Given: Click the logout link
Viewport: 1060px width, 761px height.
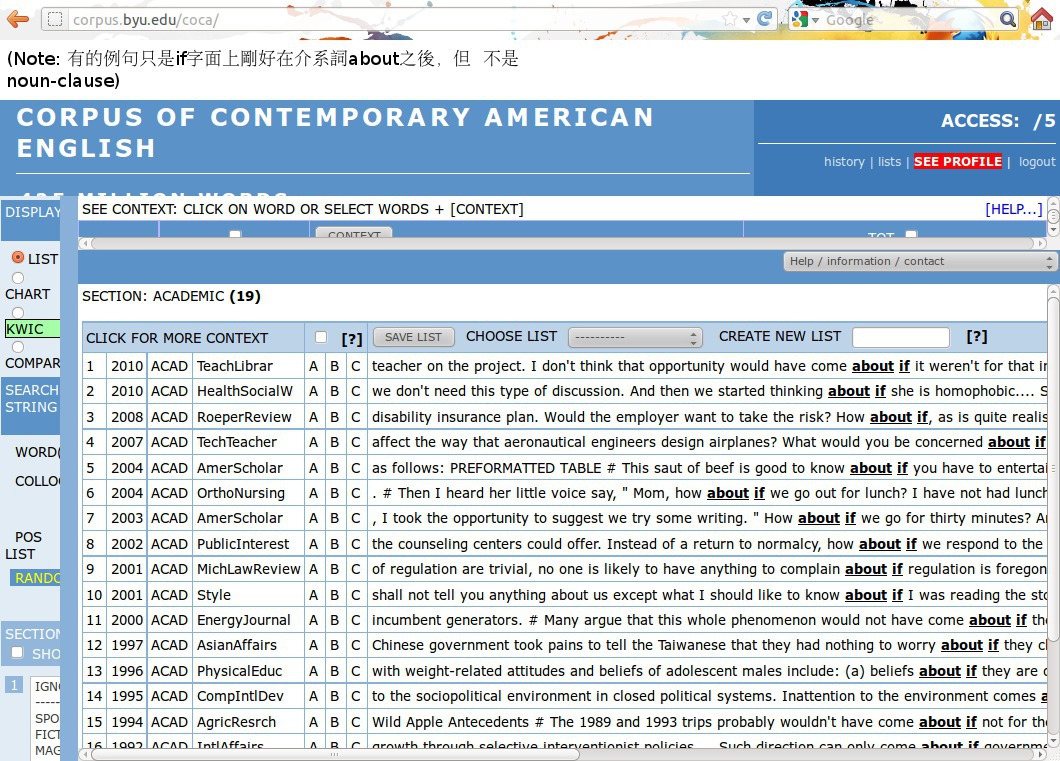Looking at the screenshot, I should pyautogui.click(x=1036, y=162).
